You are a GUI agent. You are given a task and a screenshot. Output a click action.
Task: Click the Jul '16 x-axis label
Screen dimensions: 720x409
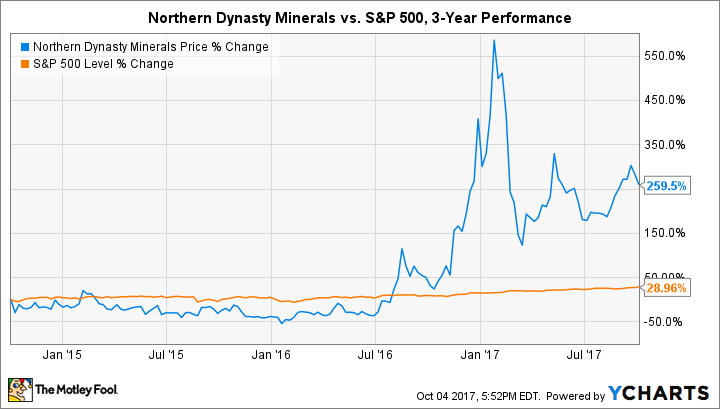376,354
